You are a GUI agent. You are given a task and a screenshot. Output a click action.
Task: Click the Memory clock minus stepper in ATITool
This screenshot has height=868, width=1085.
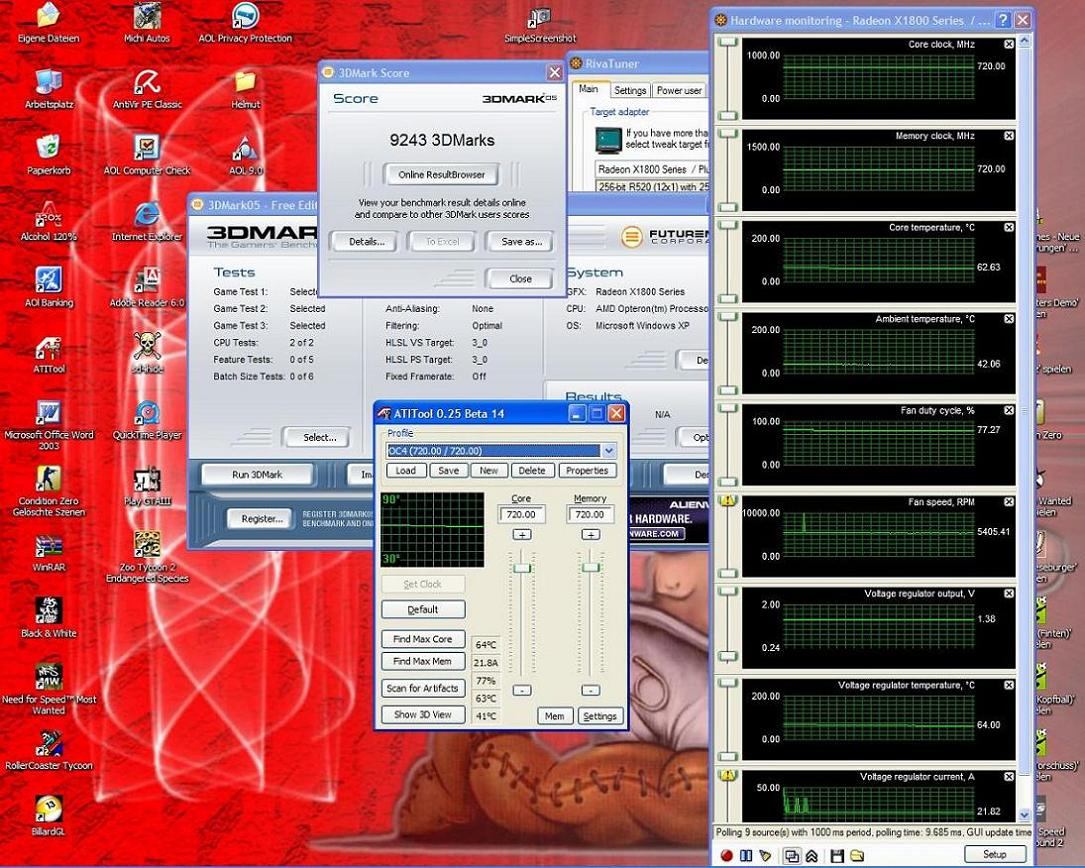(590, 690)
